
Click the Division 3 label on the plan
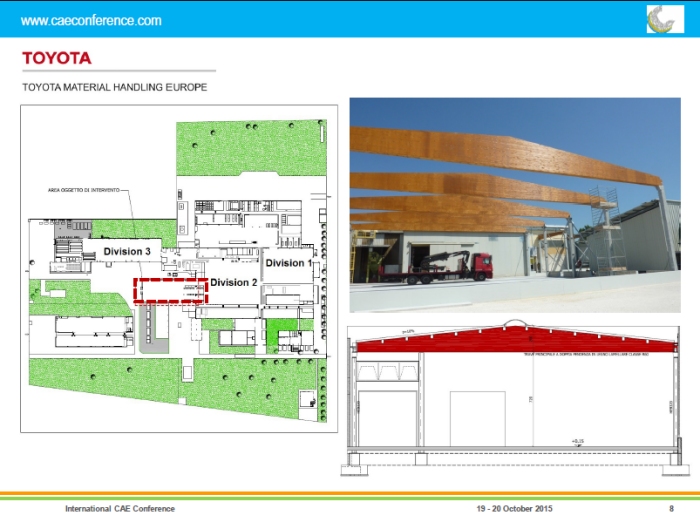tap(126, 251)
